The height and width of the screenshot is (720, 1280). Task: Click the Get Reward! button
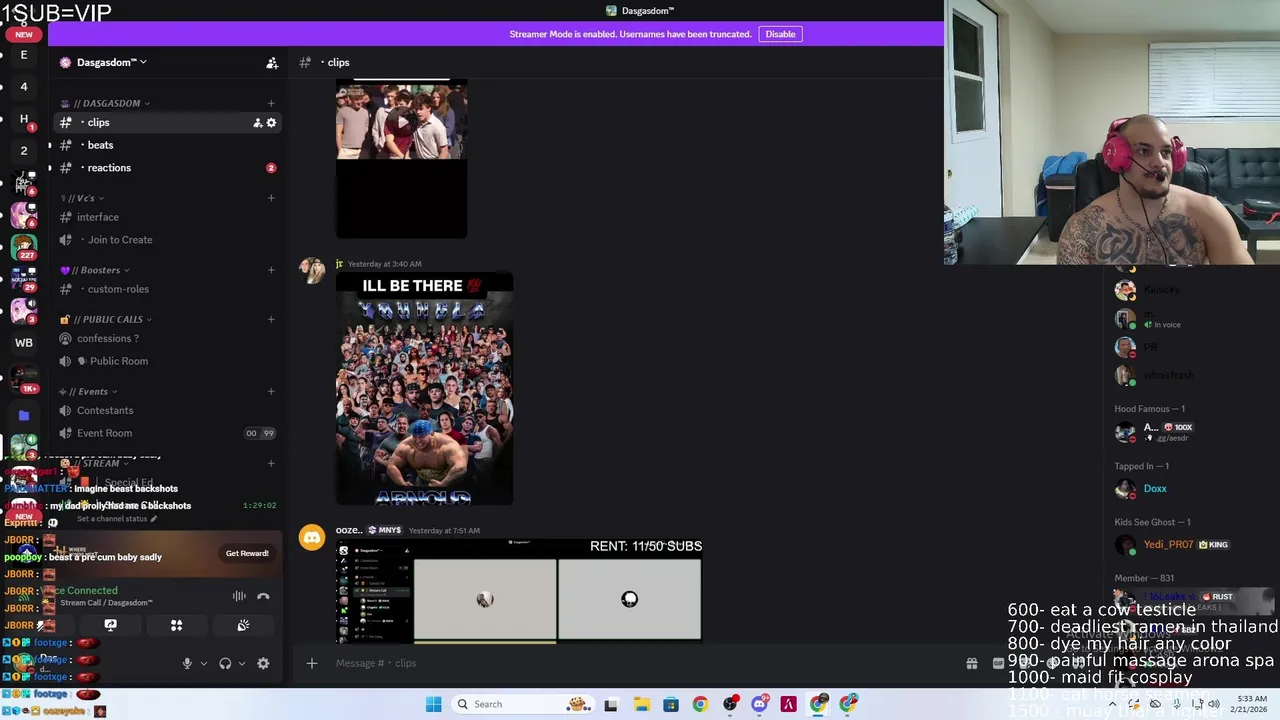pyautogui.click(x=247, y=553)
